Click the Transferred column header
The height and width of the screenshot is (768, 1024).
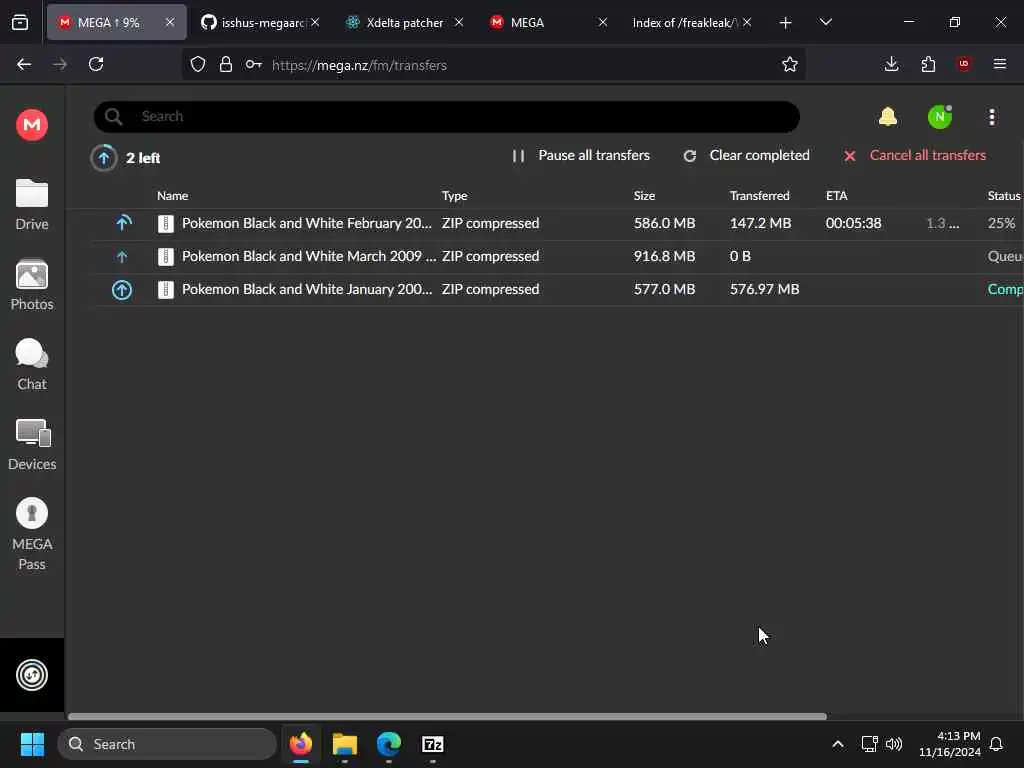760,195
